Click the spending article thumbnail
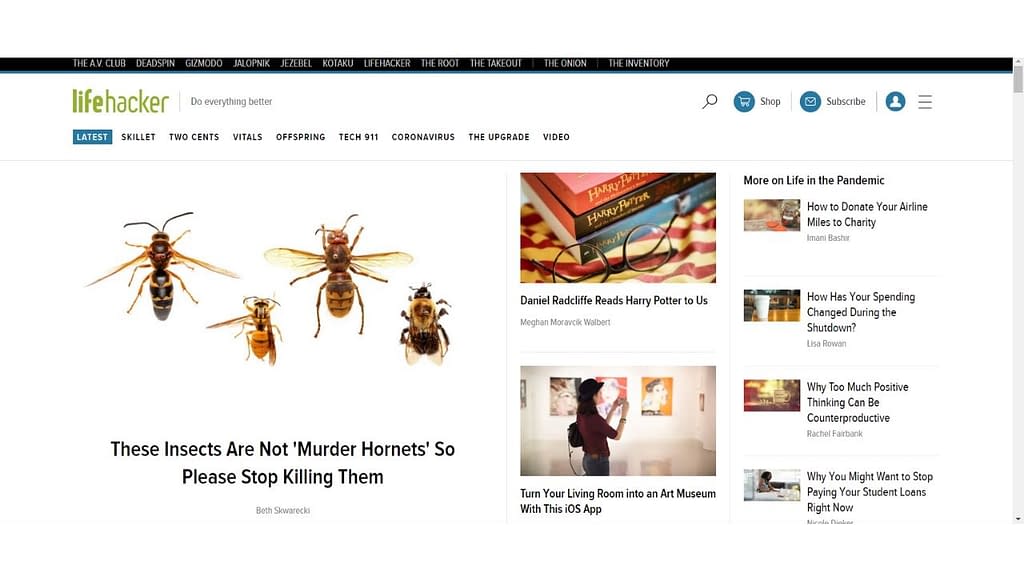Screen dimensions: 1024x576 772,305
